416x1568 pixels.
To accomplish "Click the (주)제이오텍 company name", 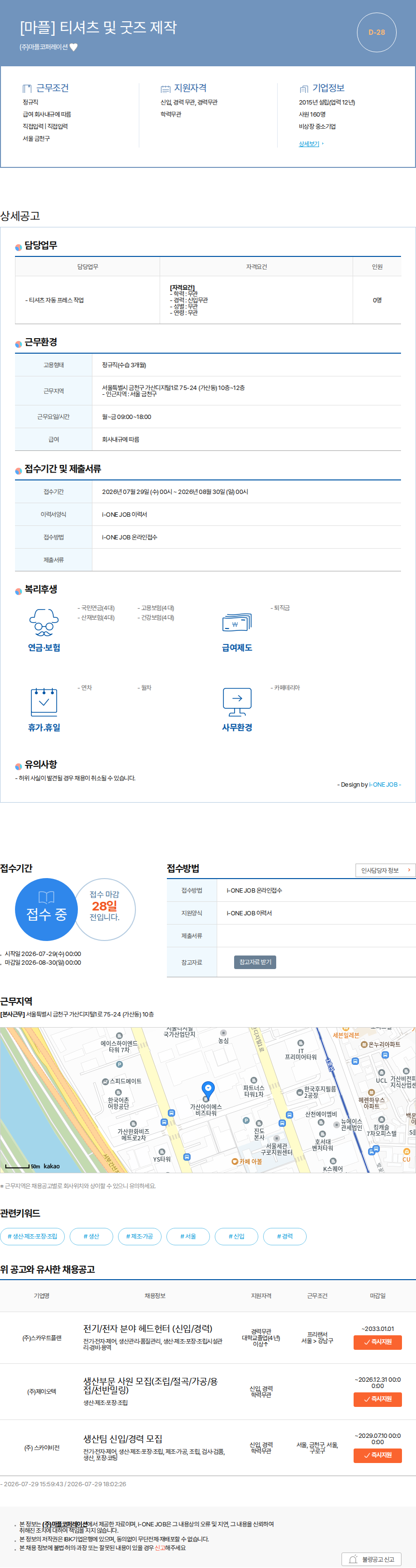I will 42,1391.
